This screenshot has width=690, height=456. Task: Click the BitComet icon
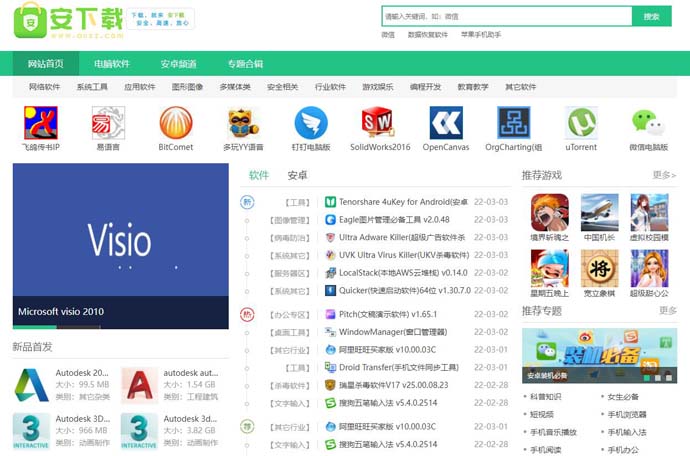pos(176,123)
